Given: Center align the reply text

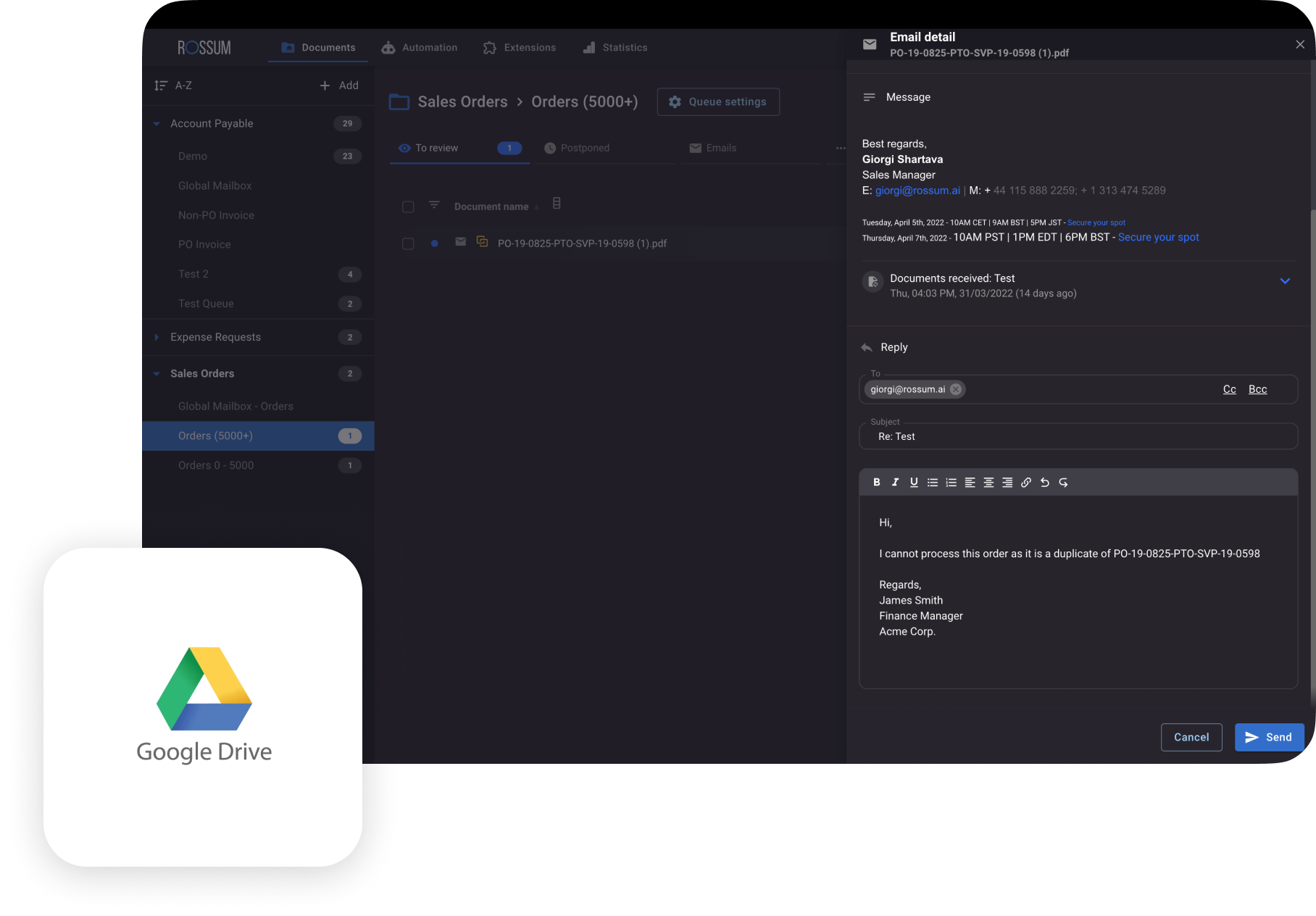Looking at the screenshot, I should coord(988,483).
